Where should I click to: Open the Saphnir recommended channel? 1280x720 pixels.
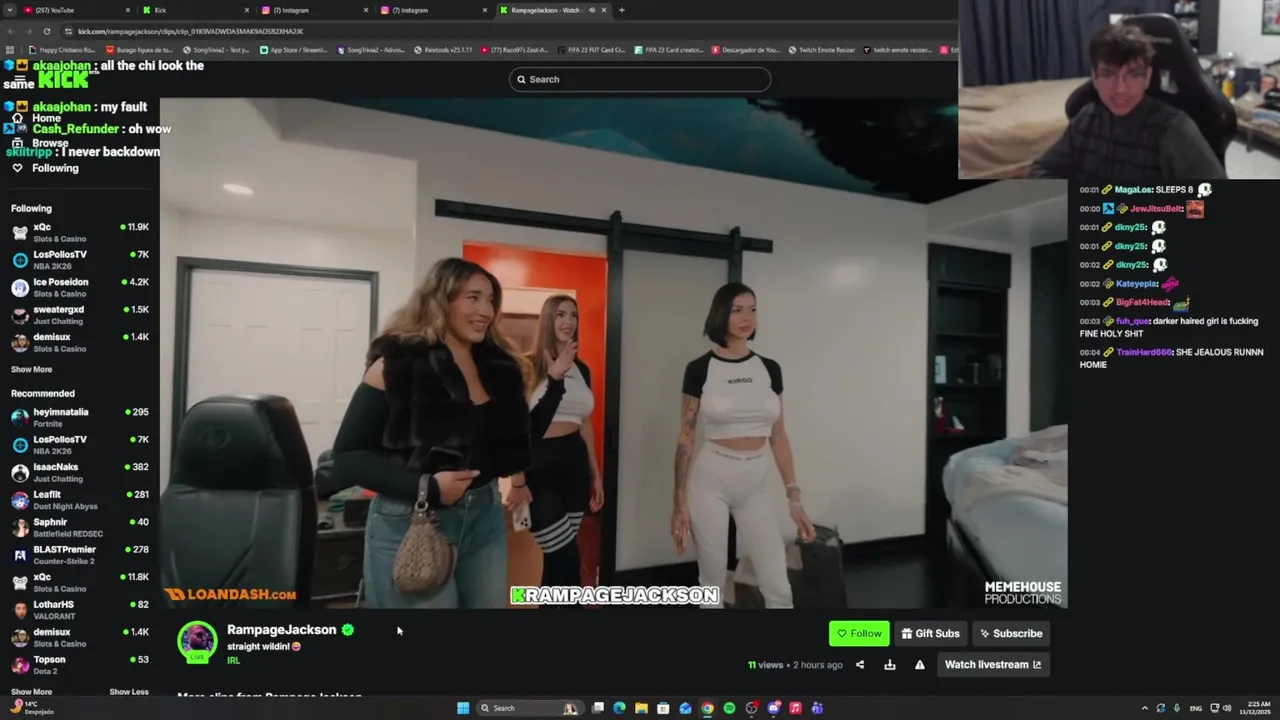tap(80, 527)
